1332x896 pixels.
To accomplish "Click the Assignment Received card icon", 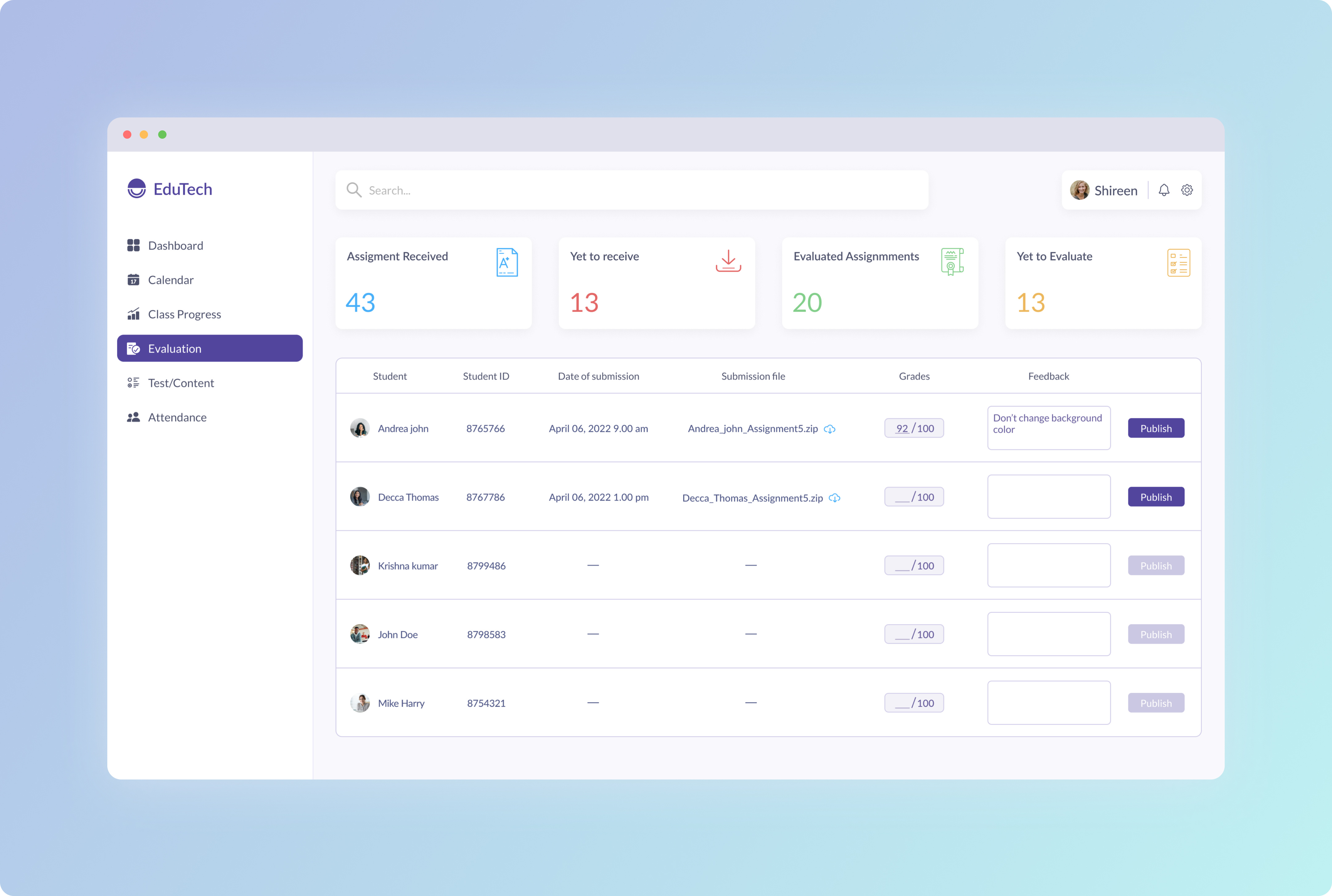I will [x=505, y=262].
